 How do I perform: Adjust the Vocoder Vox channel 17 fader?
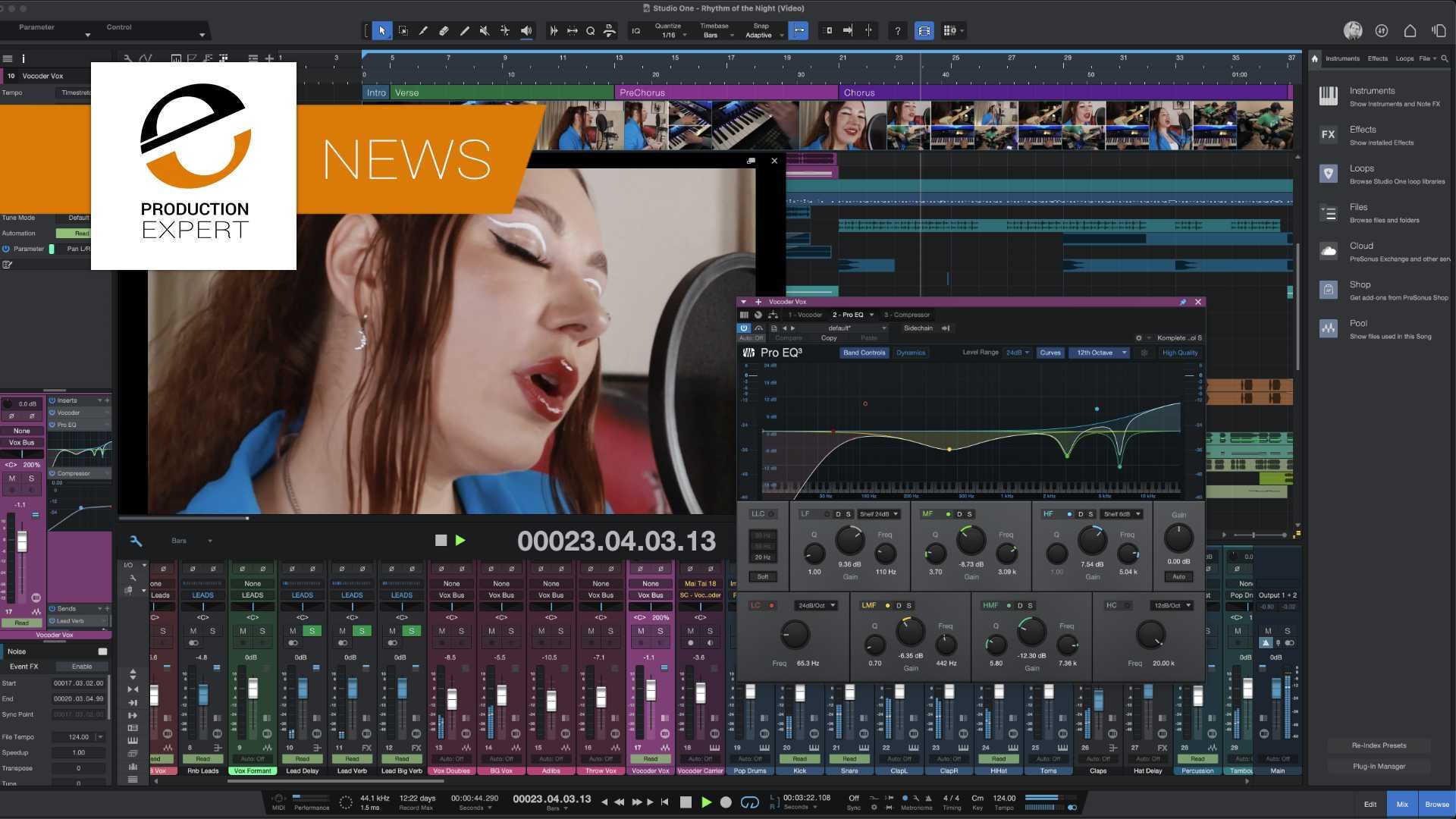(651, 690)
